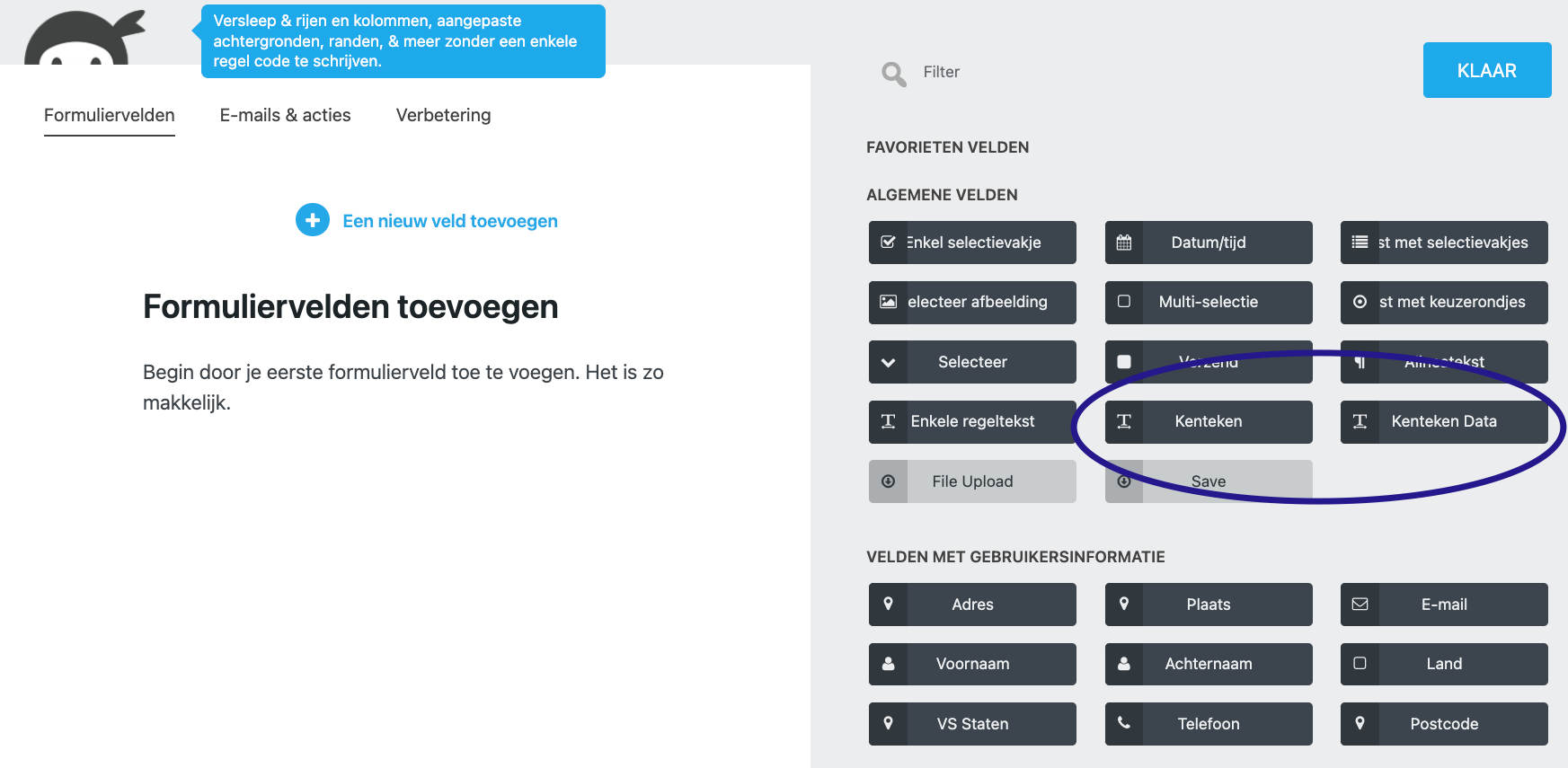Click the blue plus icon to add field
1568x768 pixels.
pos(313,220)
